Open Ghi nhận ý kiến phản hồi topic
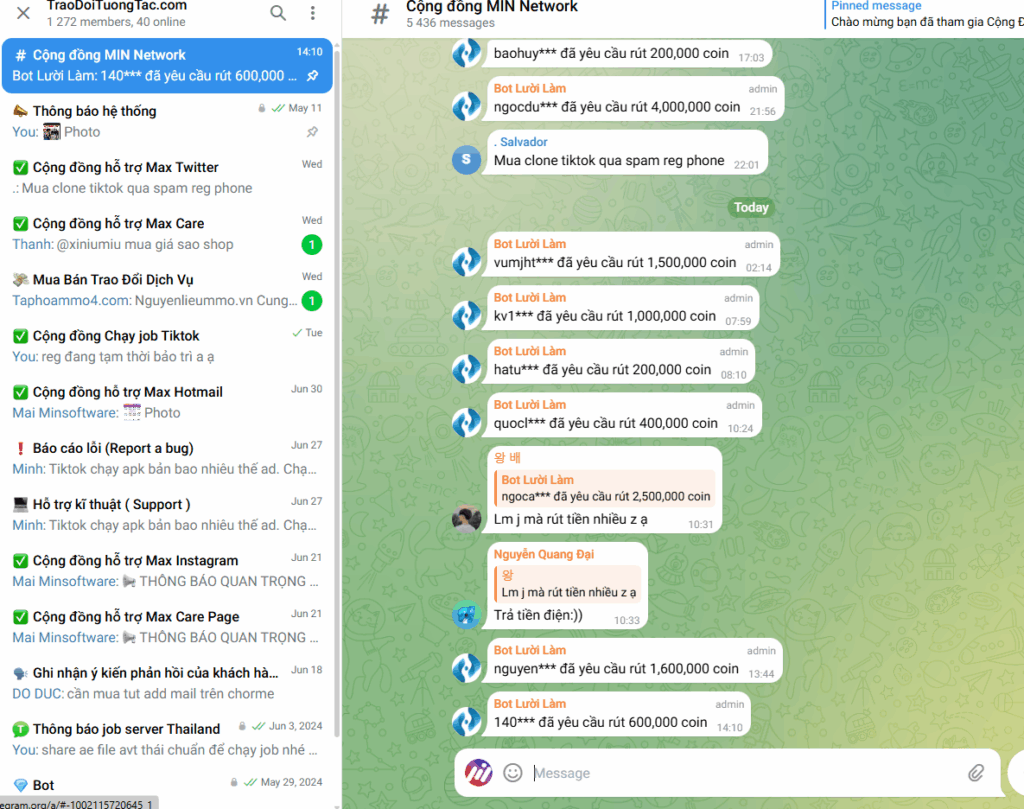 pyautogui.click(x=167, y=683)
